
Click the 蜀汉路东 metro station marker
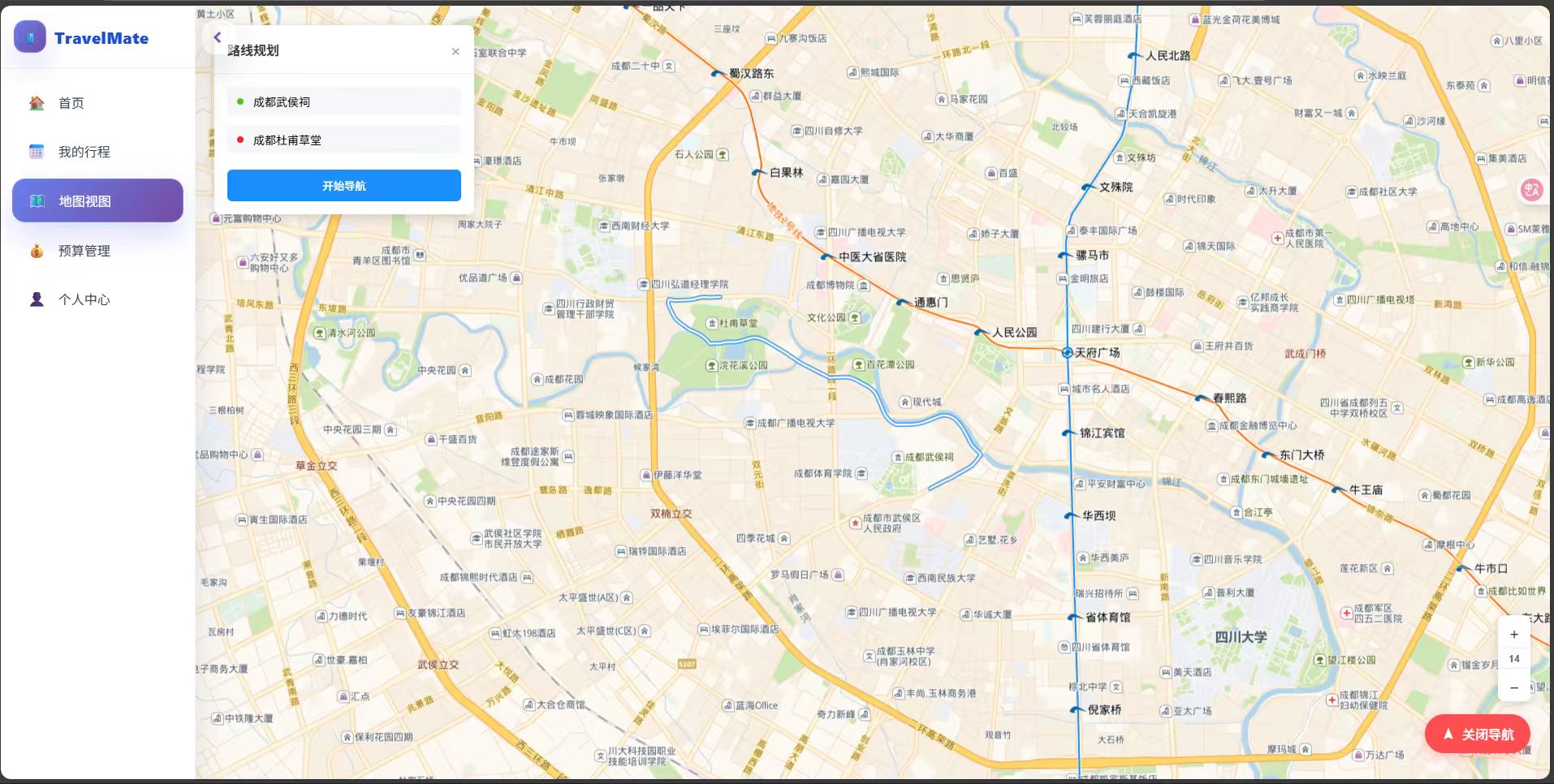(x=717, y=73)
